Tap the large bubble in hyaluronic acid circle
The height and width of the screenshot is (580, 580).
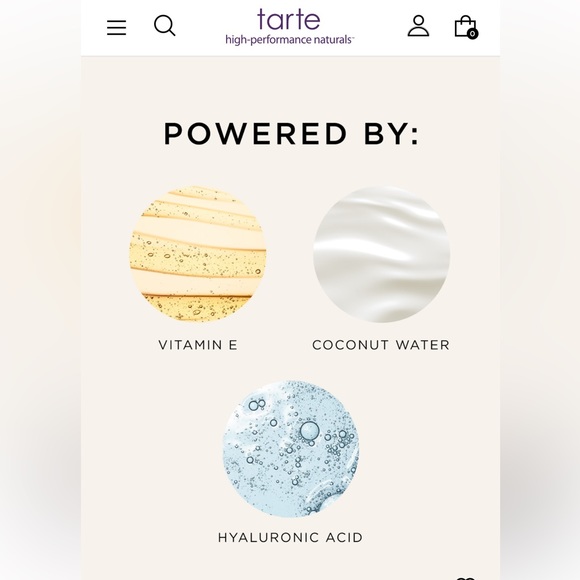[x=309, y=431]
